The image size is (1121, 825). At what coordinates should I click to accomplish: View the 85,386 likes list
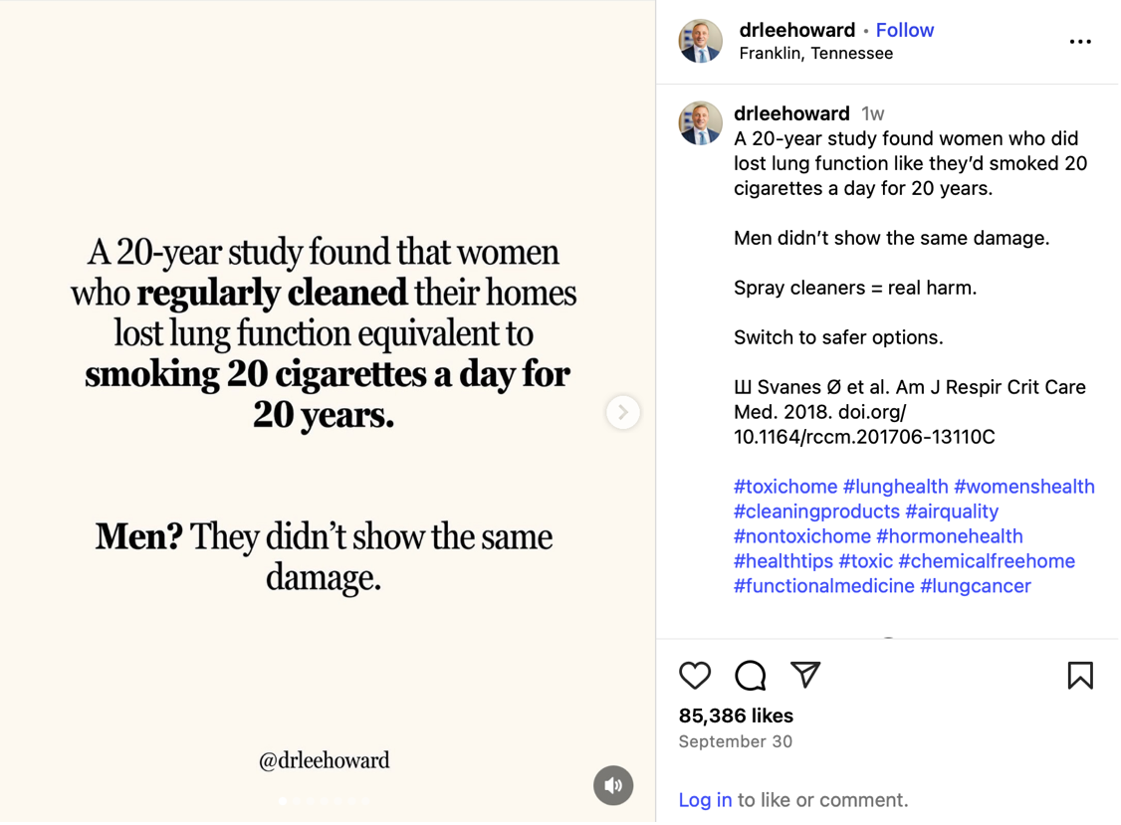[735, 716]
